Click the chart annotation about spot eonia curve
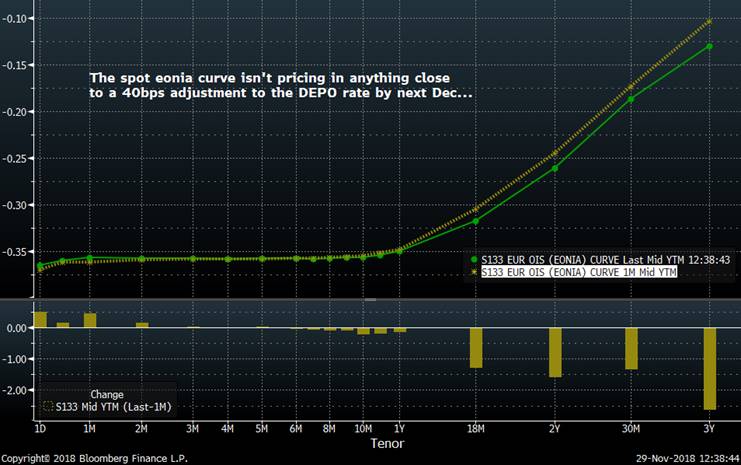The height and width of the screenshot is (465, 741). [281, 85]
